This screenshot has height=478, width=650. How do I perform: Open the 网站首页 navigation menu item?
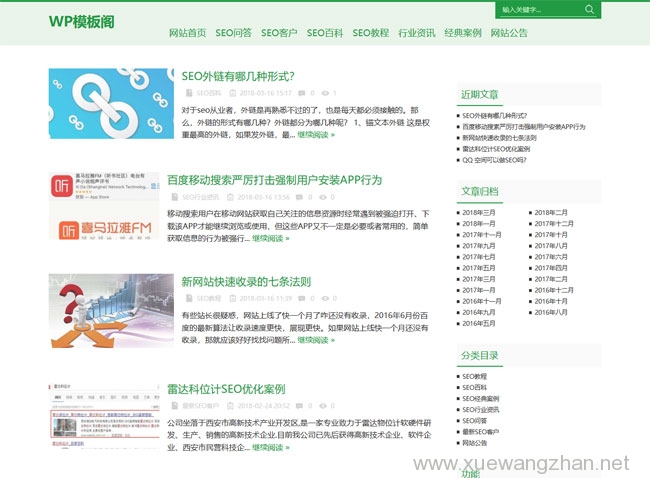pyautogui.click(x=187, y=33)
